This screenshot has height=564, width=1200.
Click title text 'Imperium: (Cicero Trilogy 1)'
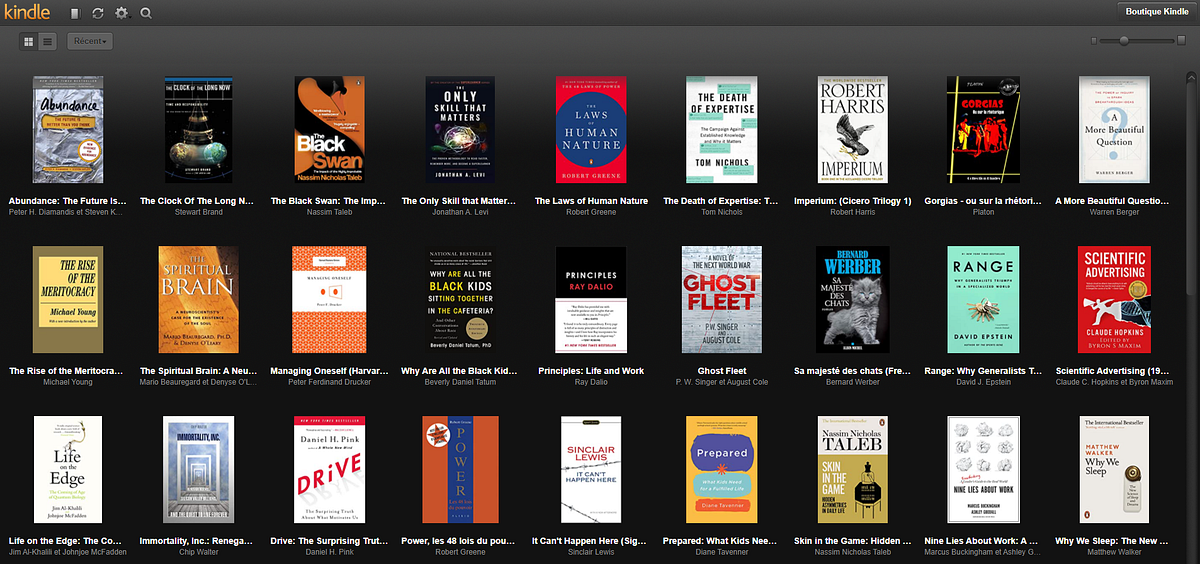(x=852, y=201)
